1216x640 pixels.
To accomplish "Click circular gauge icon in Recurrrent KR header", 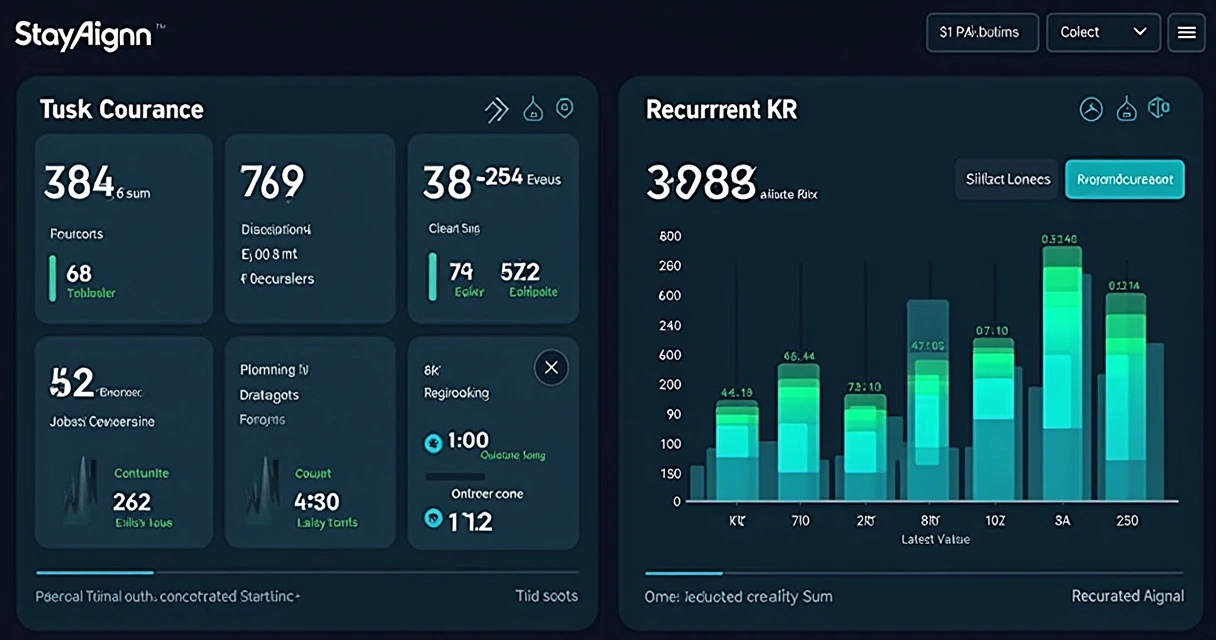I will tap(1091, 110).
